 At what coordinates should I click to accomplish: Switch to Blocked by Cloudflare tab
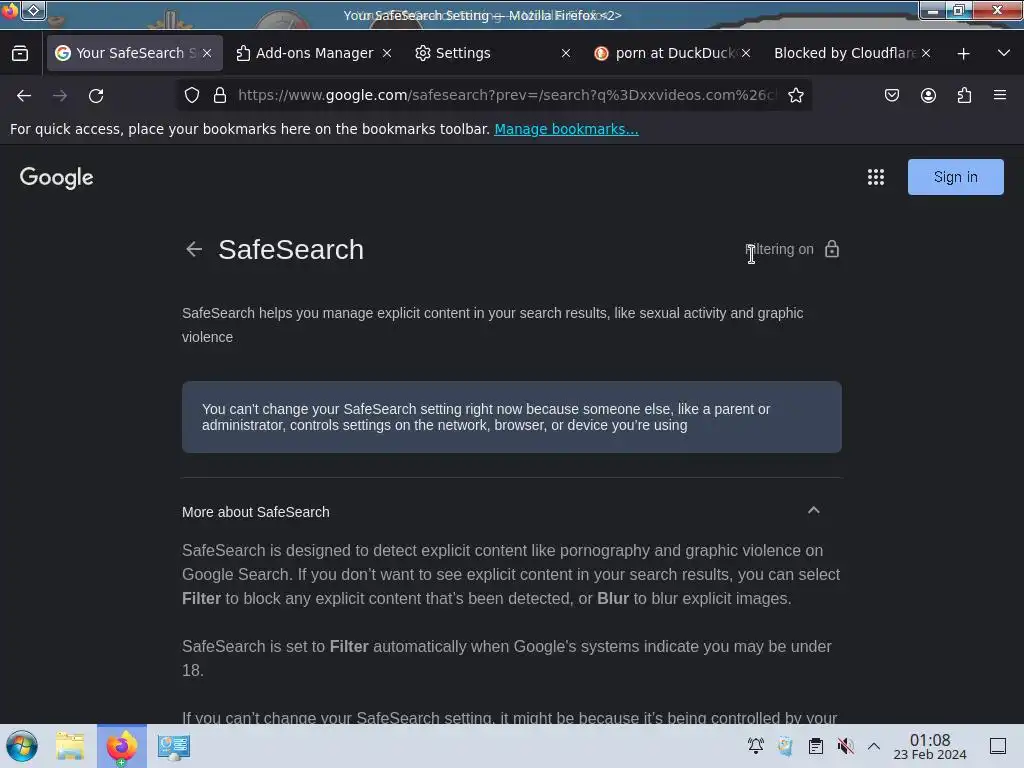click(x=852, y=53)
